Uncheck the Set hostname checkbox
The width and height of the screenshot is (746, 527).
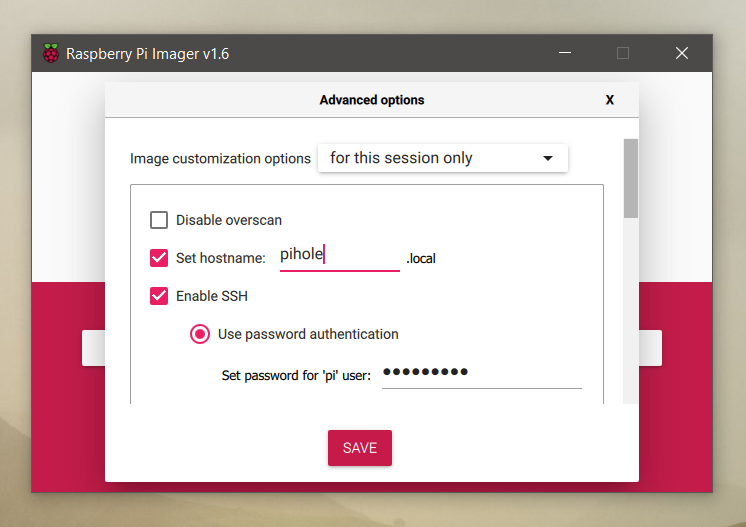pos(159,258)
